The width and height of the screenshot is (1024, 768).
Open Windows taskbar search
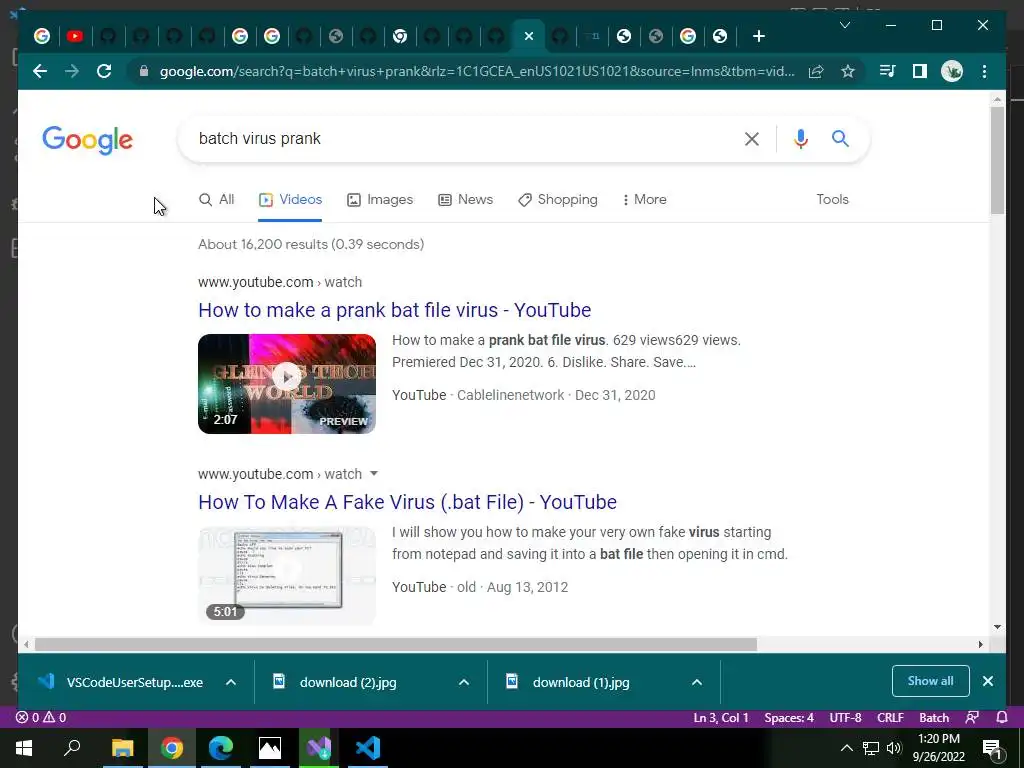(x=72, y=748)
